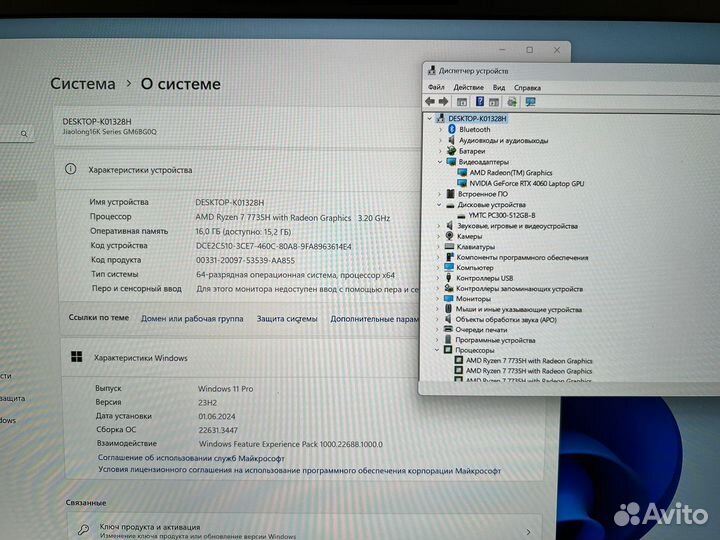Open Домен или рабочая группа link
This screenshot has width=720, height=540.
pos(192,319)
